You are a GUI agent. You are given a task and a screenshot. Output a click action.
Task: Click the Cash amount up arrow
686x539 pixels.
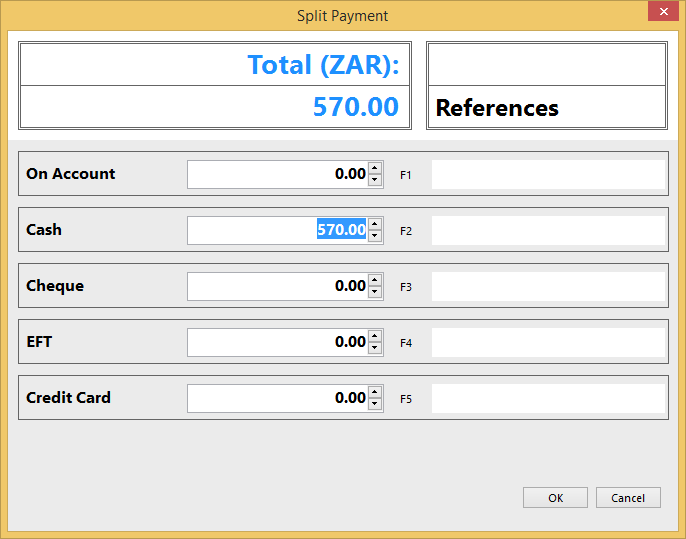click(375, 224)
